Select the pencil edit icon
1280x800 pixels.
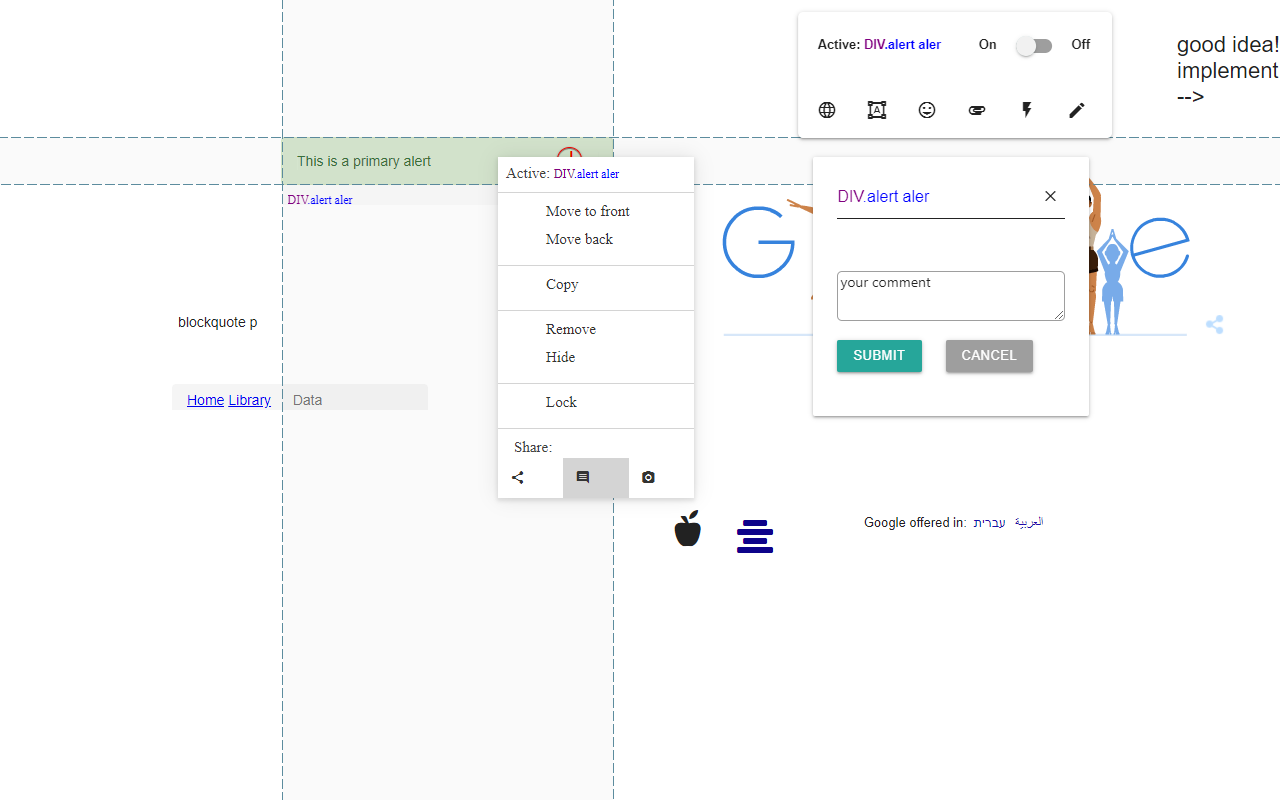(x=1077, y=110)
